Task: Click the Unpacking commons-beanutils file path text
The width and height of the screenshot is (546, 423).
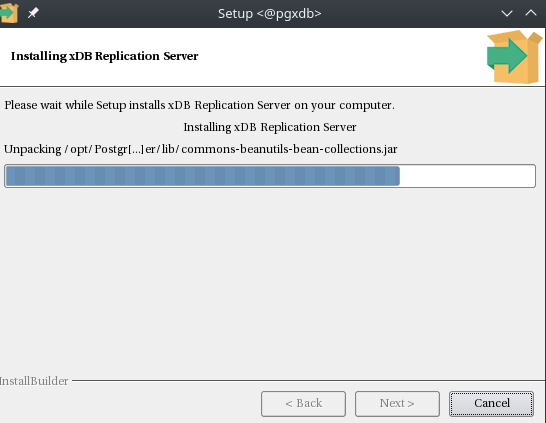Action: tap(201, 149)
